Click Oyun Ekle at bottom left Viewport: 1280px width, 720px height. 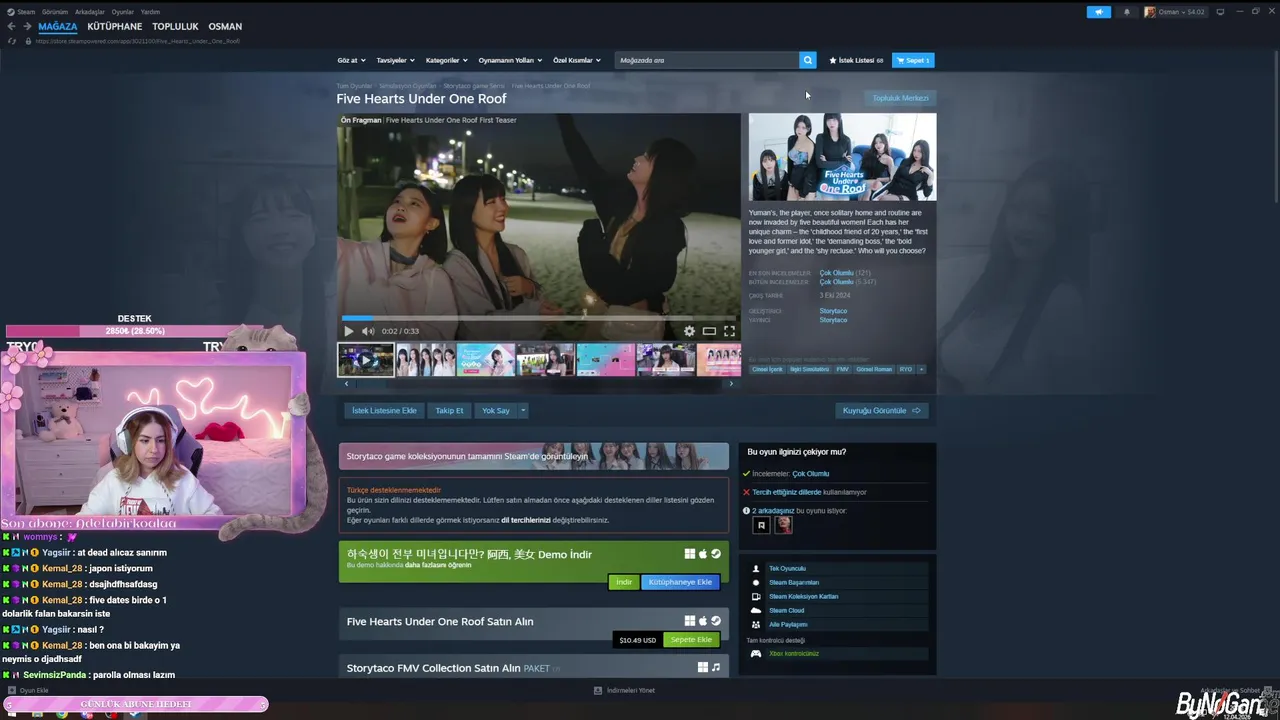(28, 690)
